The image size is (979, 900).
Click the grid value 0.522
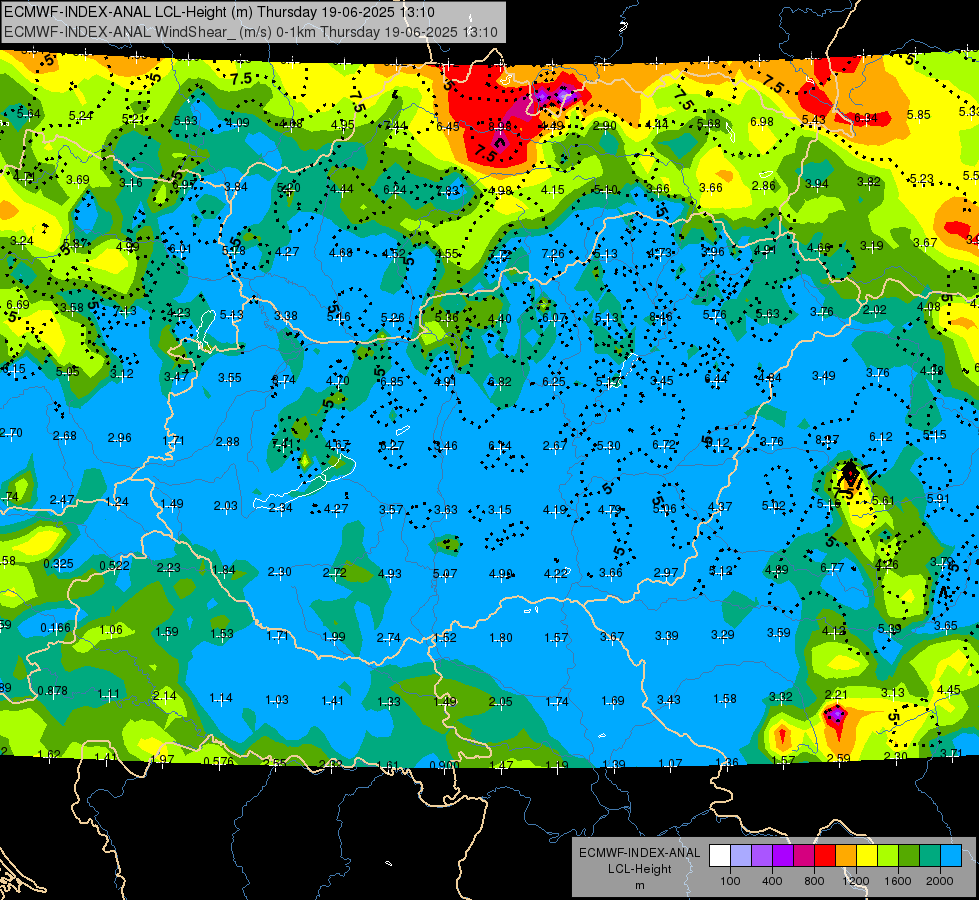[x=114, y=566]
